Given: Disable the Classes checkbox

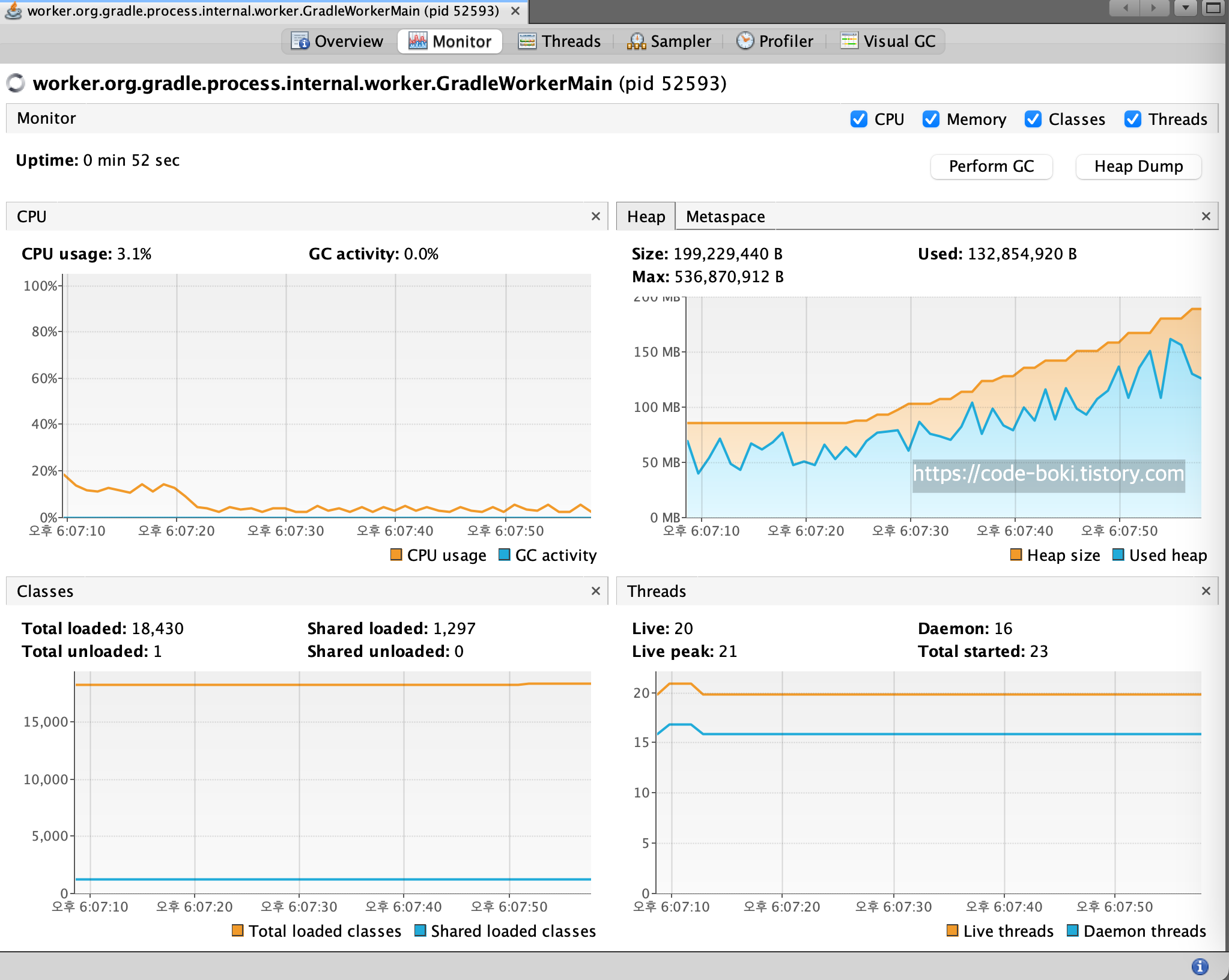Looking at the screenshot, I should (1033, 119).
